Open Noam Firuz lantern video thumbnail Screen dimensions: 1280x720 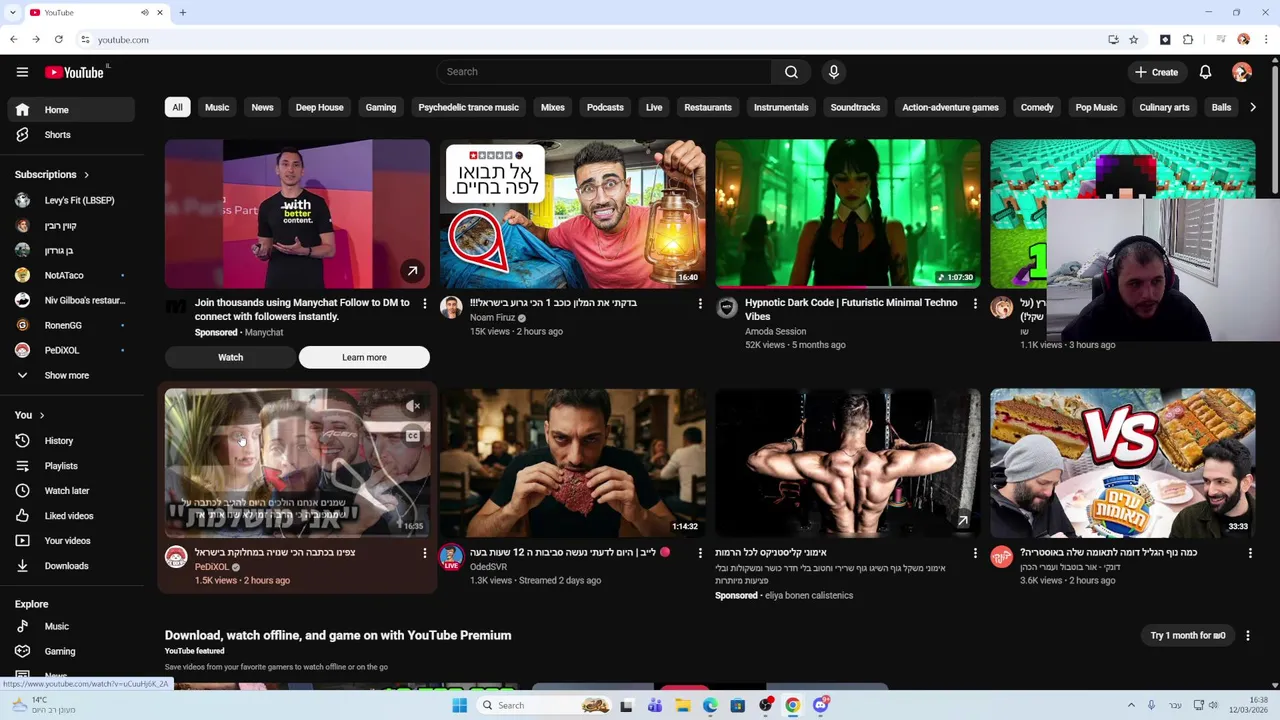[x=573, y=214]
